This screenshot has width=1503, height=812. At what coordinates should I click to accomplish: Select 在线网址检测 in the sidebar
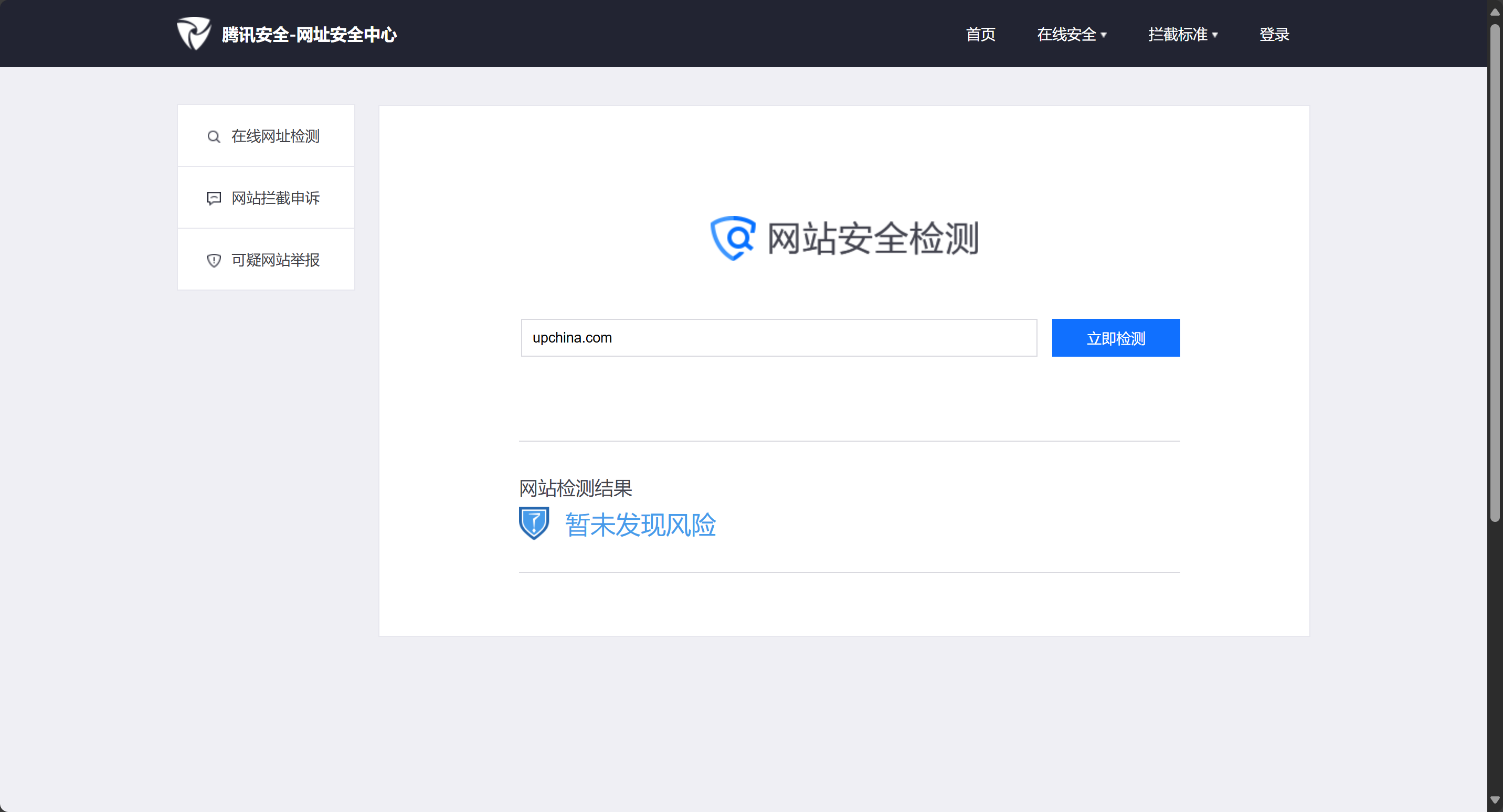(x=276, y=136)
